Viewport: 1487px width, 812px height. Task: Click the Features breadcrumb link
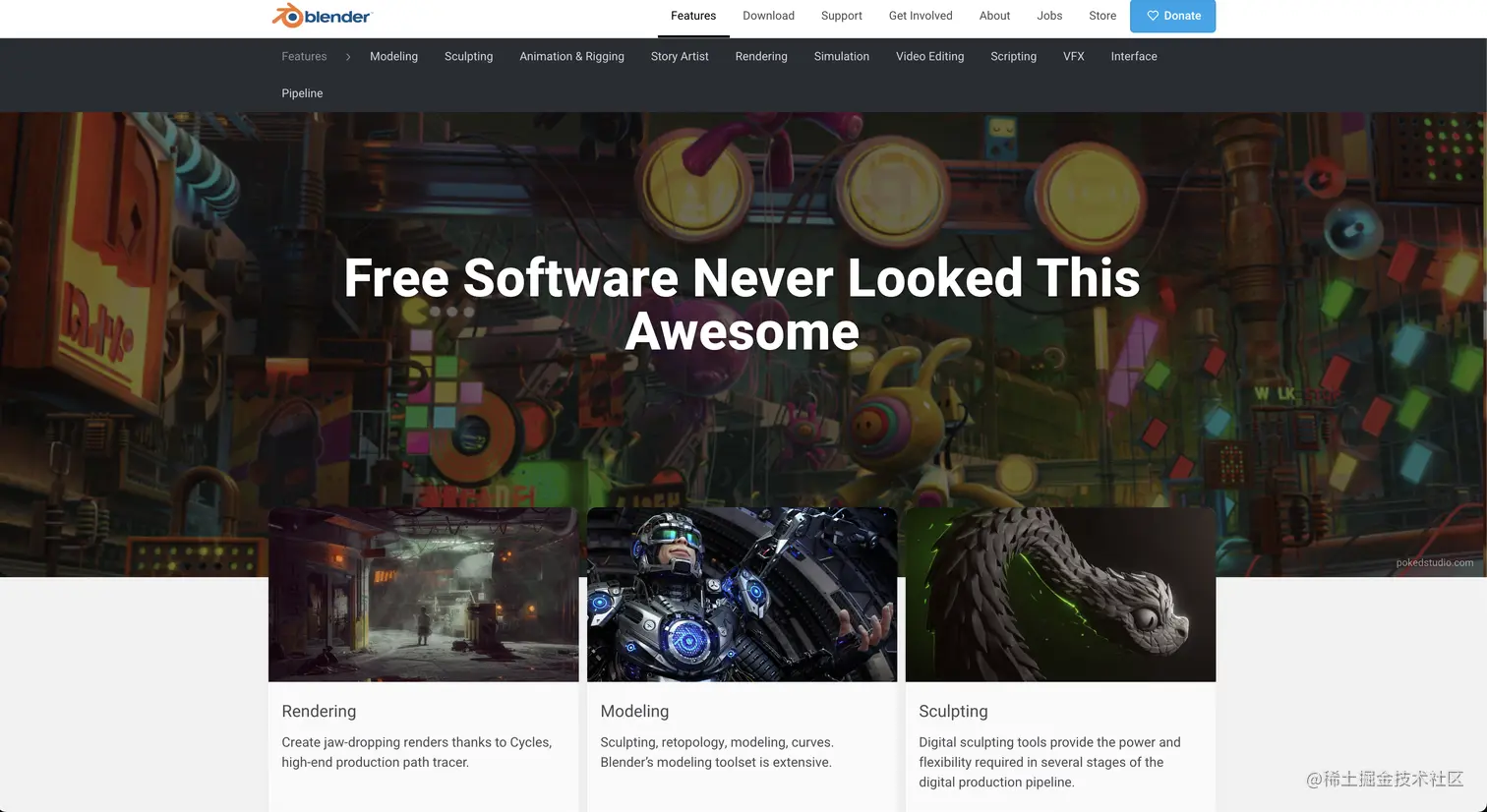(x=304, y=57)
